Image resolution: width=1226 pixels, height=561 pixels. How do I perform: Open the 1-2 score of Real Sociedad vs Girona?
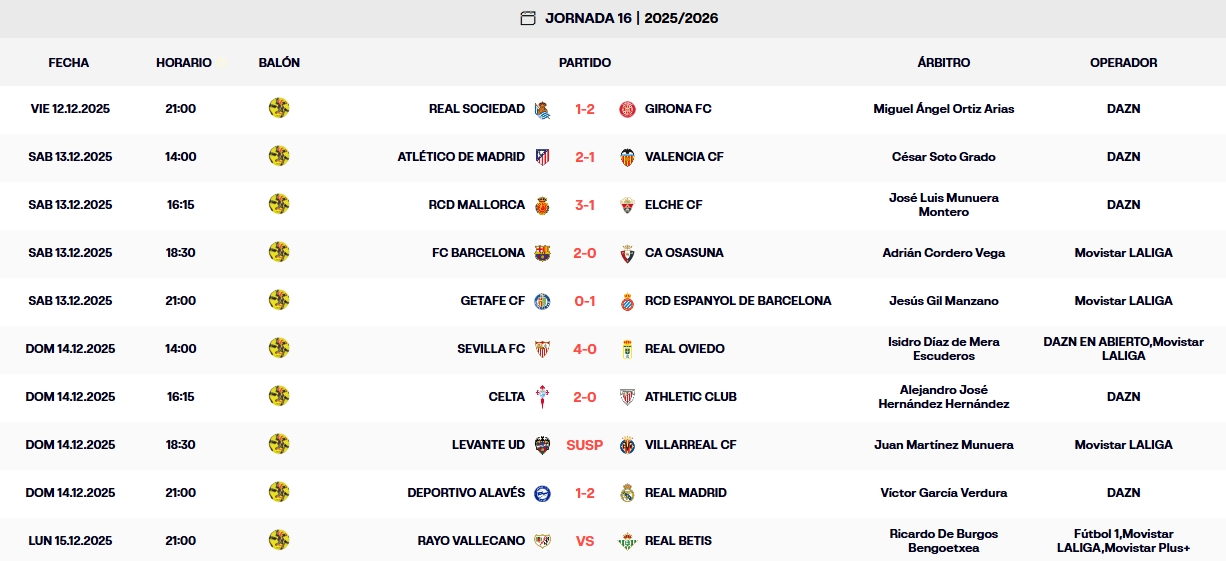tap(585, 109)
